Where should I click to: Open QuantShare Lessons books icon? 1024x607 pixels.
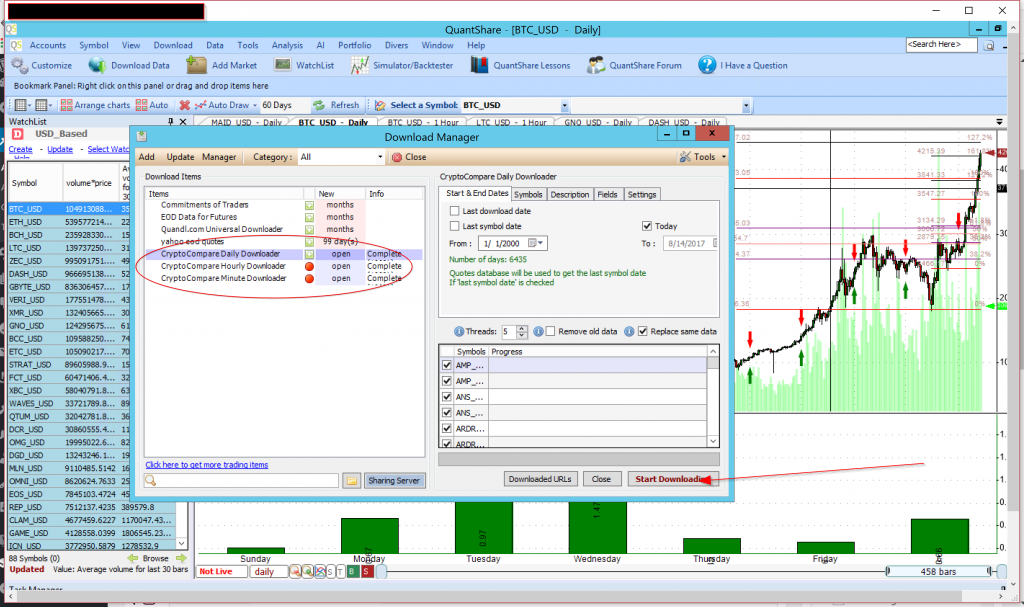[x=479, y=65]
